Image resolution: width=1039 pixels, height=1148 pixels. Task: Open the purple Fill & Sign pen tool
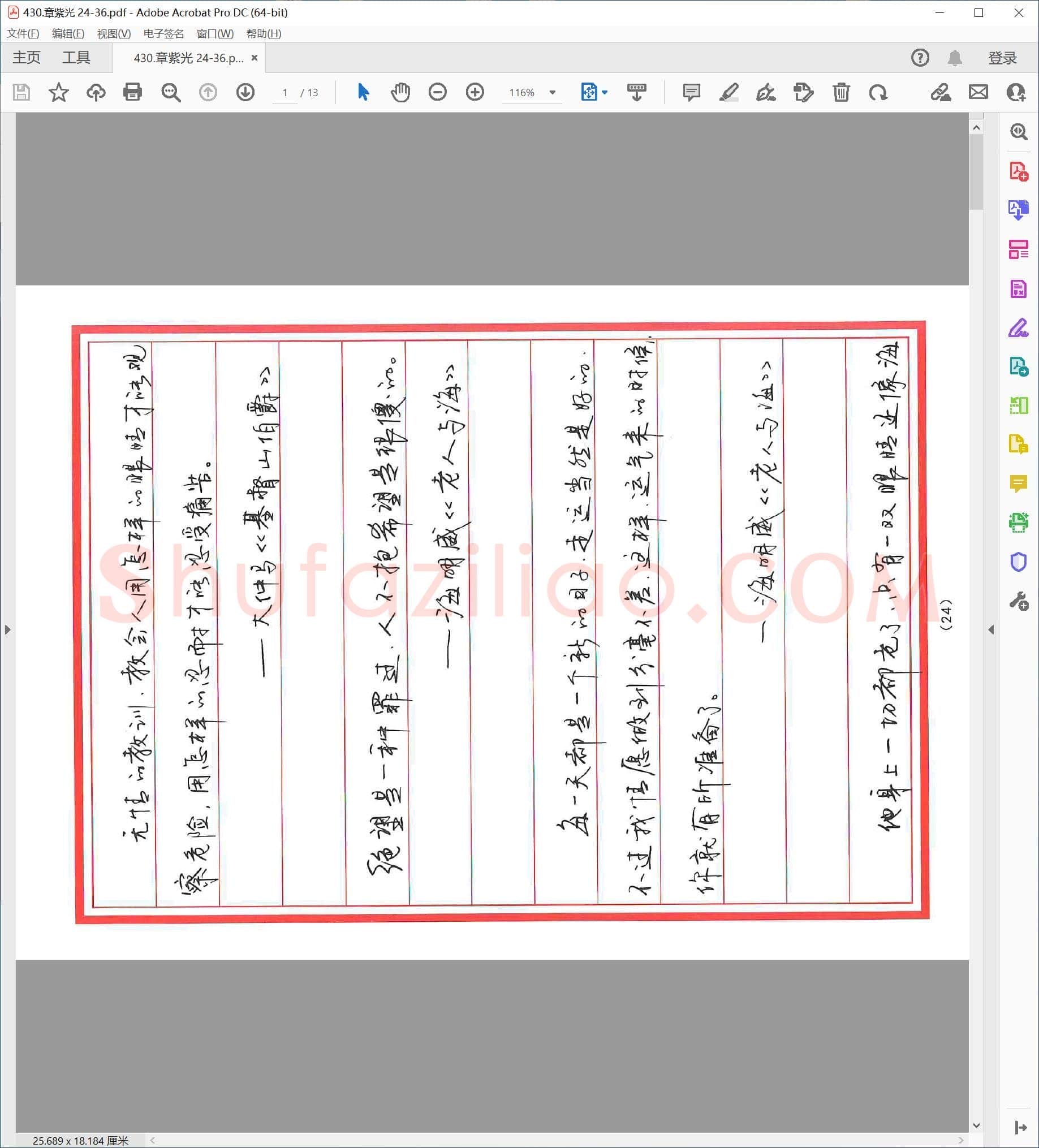point(1019,328)
